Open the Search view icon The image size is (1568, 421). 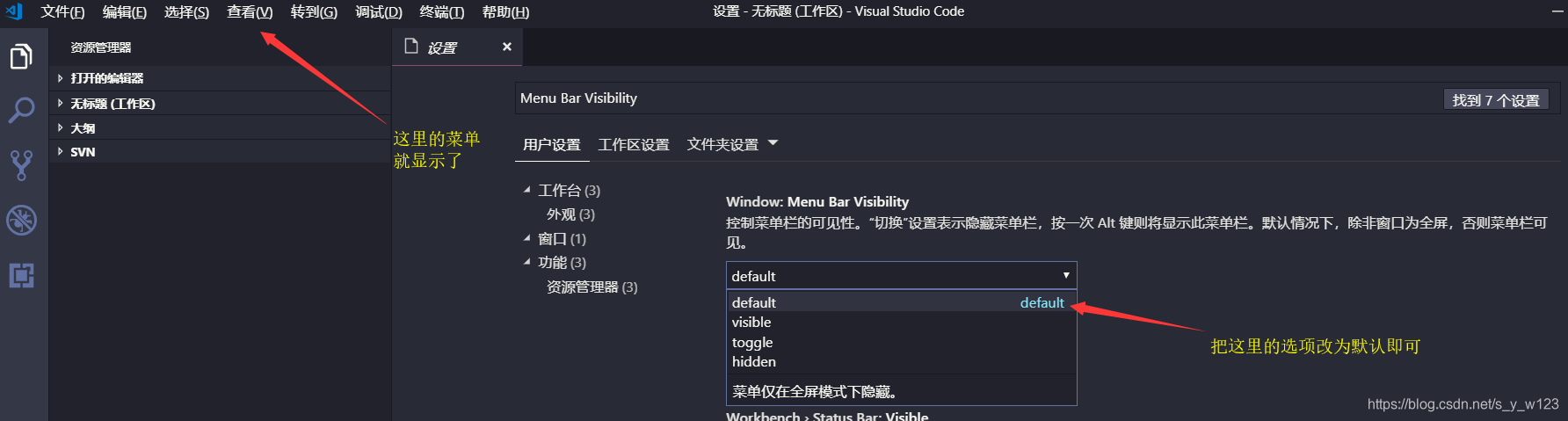[21, 111]
